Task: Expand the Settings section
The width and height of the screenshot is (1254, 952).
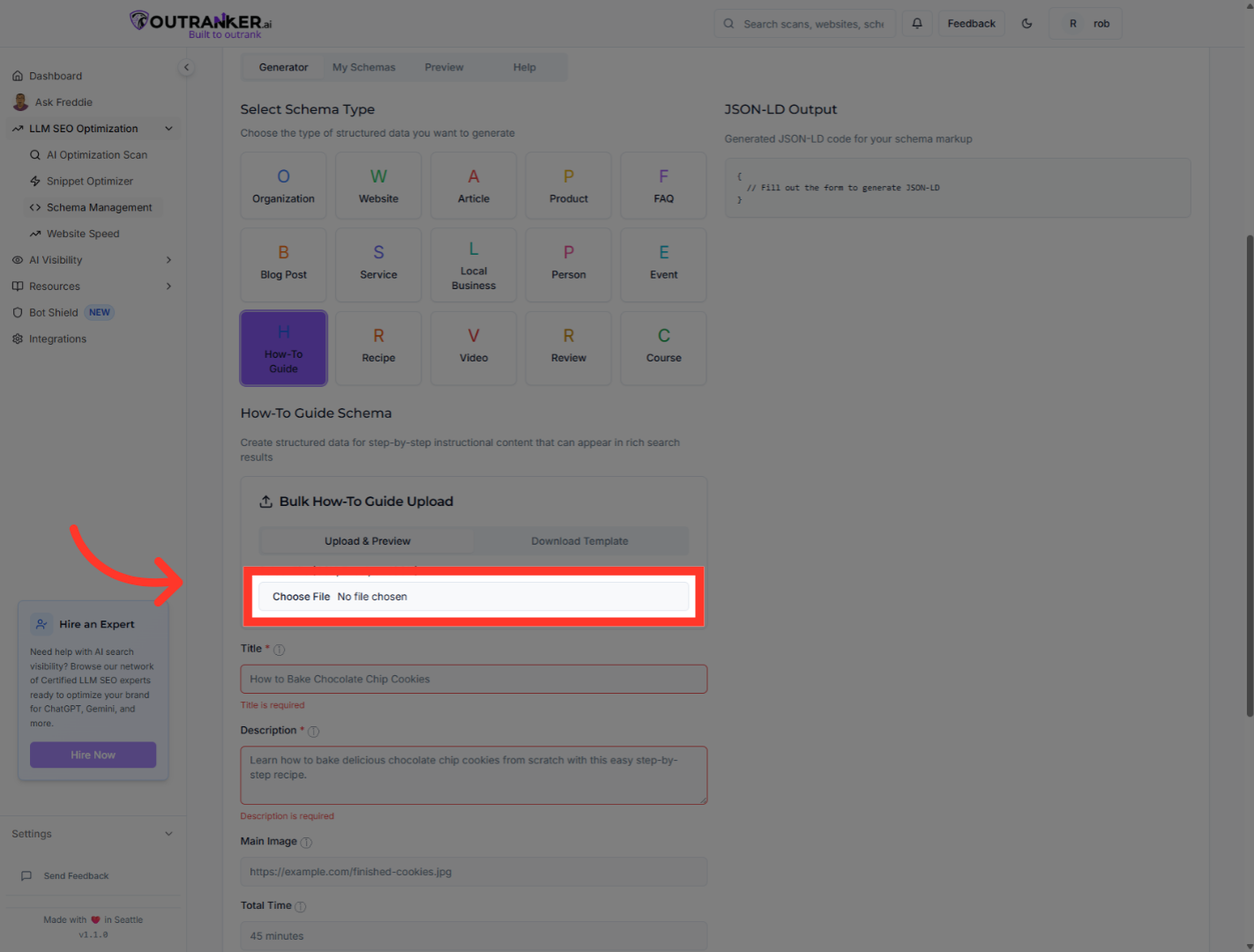Action: (168, 834)
